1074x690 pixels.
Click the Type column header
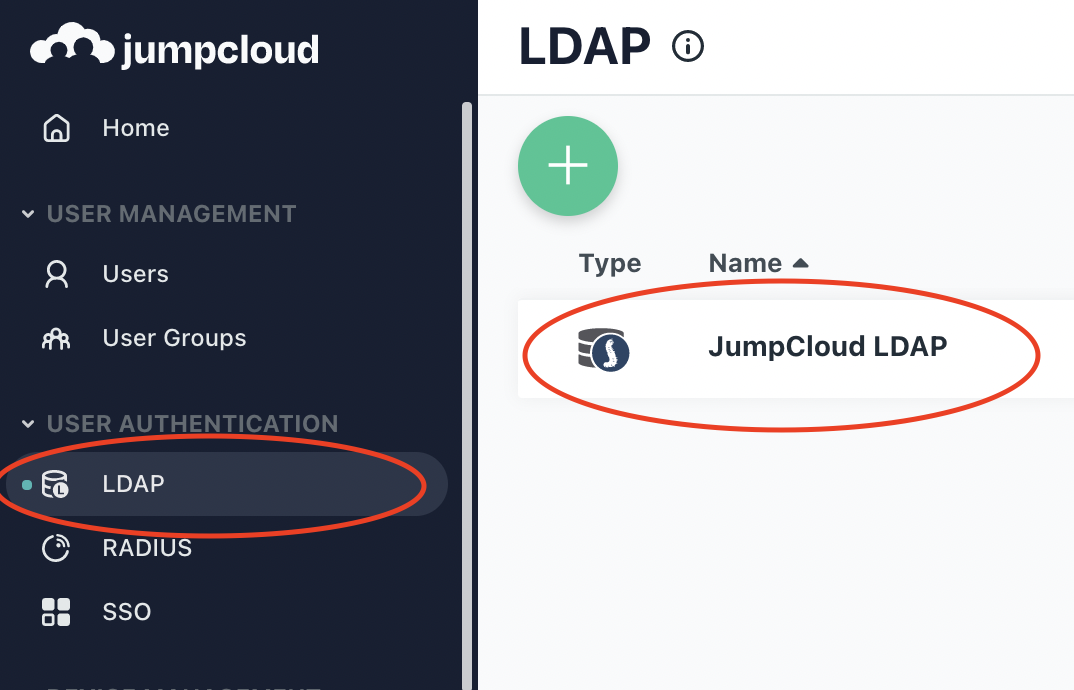coord(610,263)
